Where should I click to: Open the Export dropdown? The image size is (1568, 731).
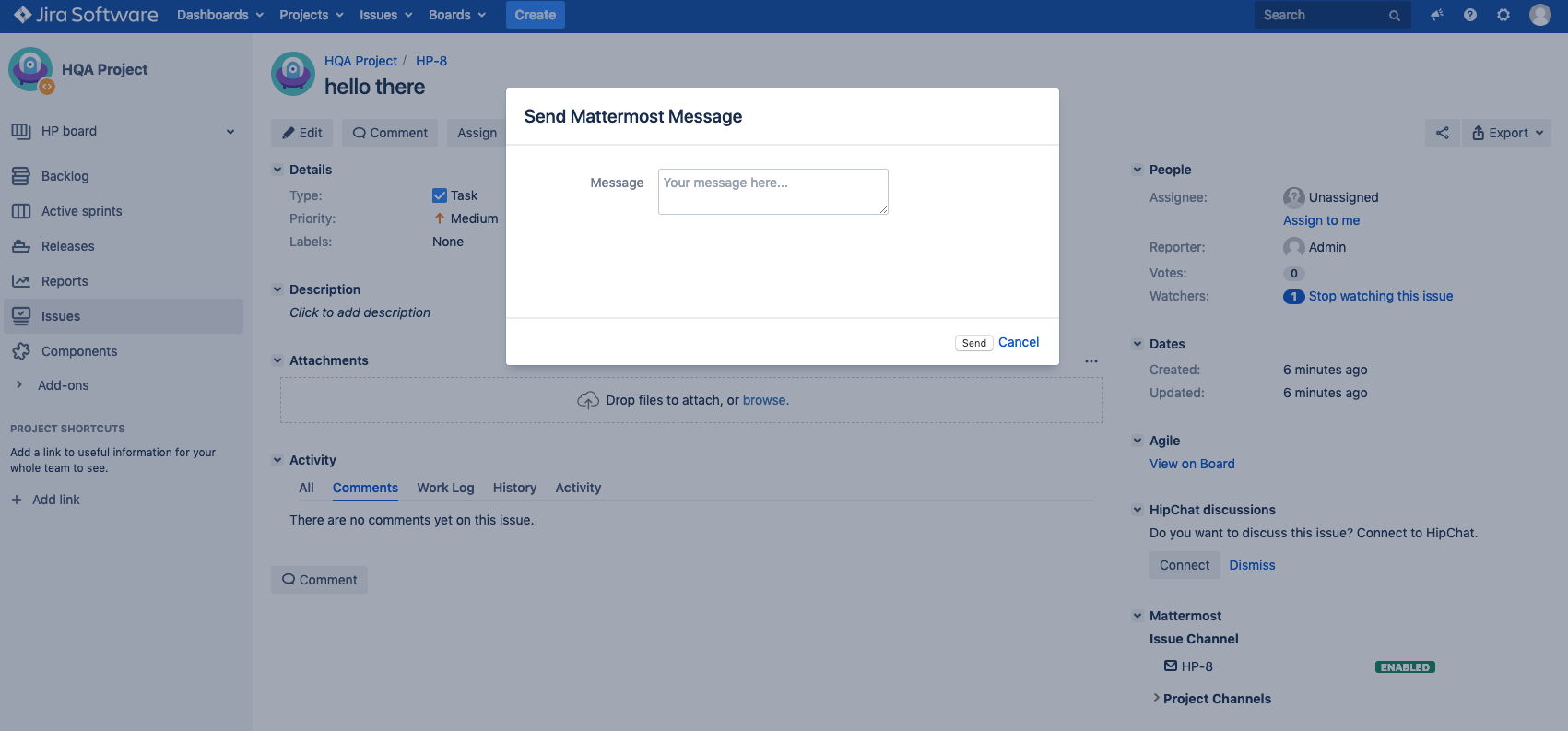pyautogui.click(x=1507, y=133)
